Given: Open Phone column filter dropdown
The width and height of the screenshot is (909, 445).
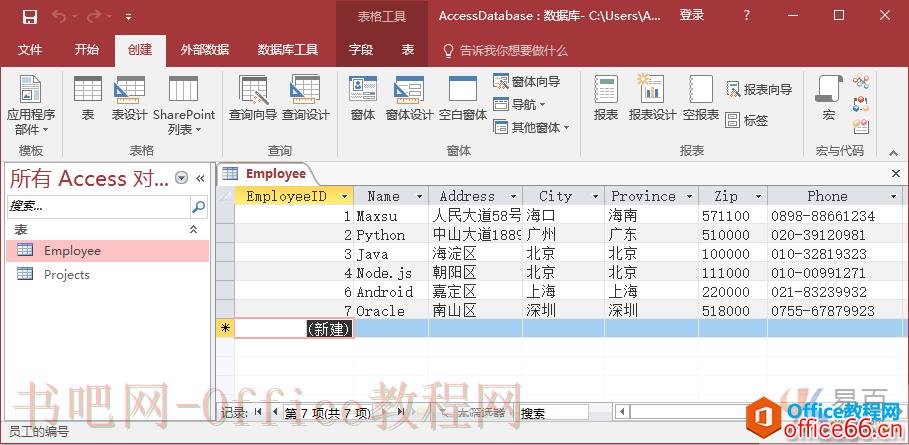Looking at the screenshot, I should tap(893, 196).
